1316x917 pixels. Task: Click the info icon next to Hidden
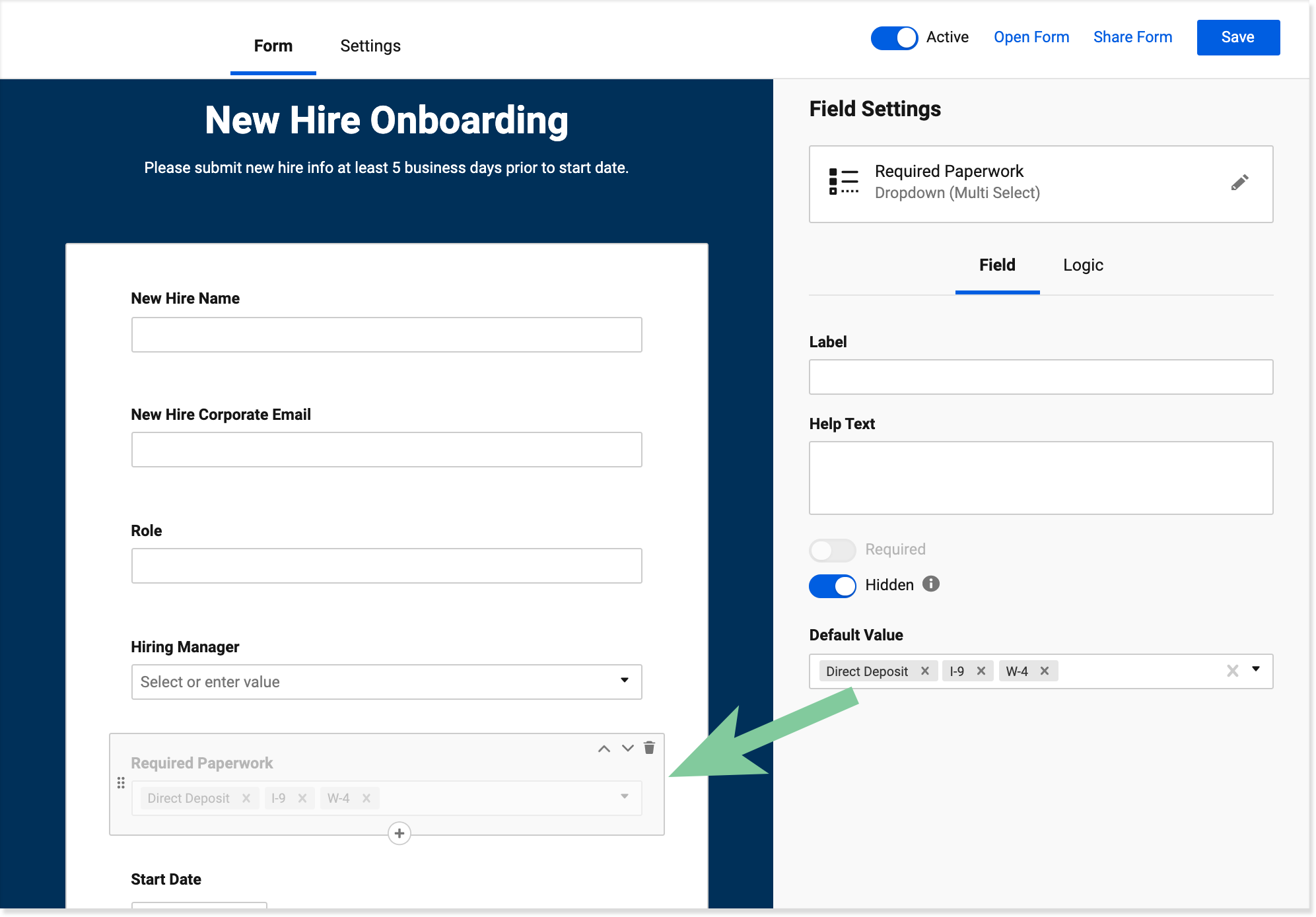[x=931, y=584]
